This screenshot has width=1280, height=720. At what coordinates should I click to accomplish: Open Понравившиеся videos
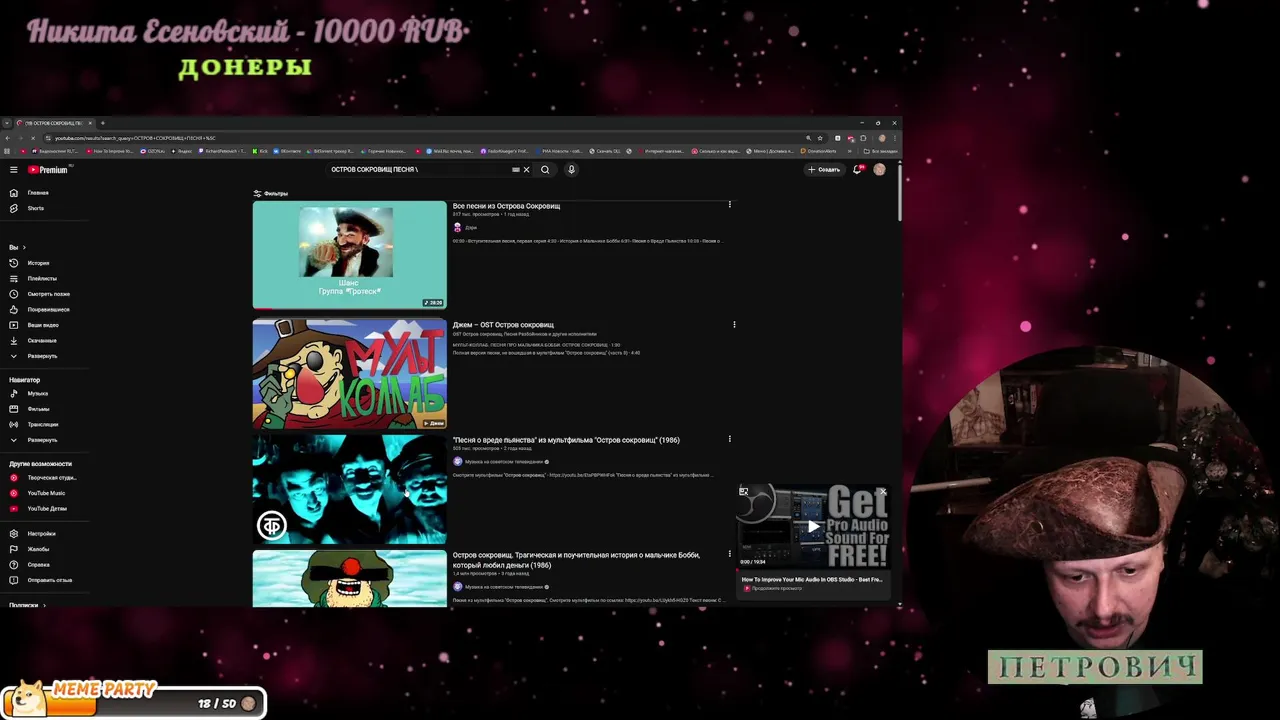48,309
